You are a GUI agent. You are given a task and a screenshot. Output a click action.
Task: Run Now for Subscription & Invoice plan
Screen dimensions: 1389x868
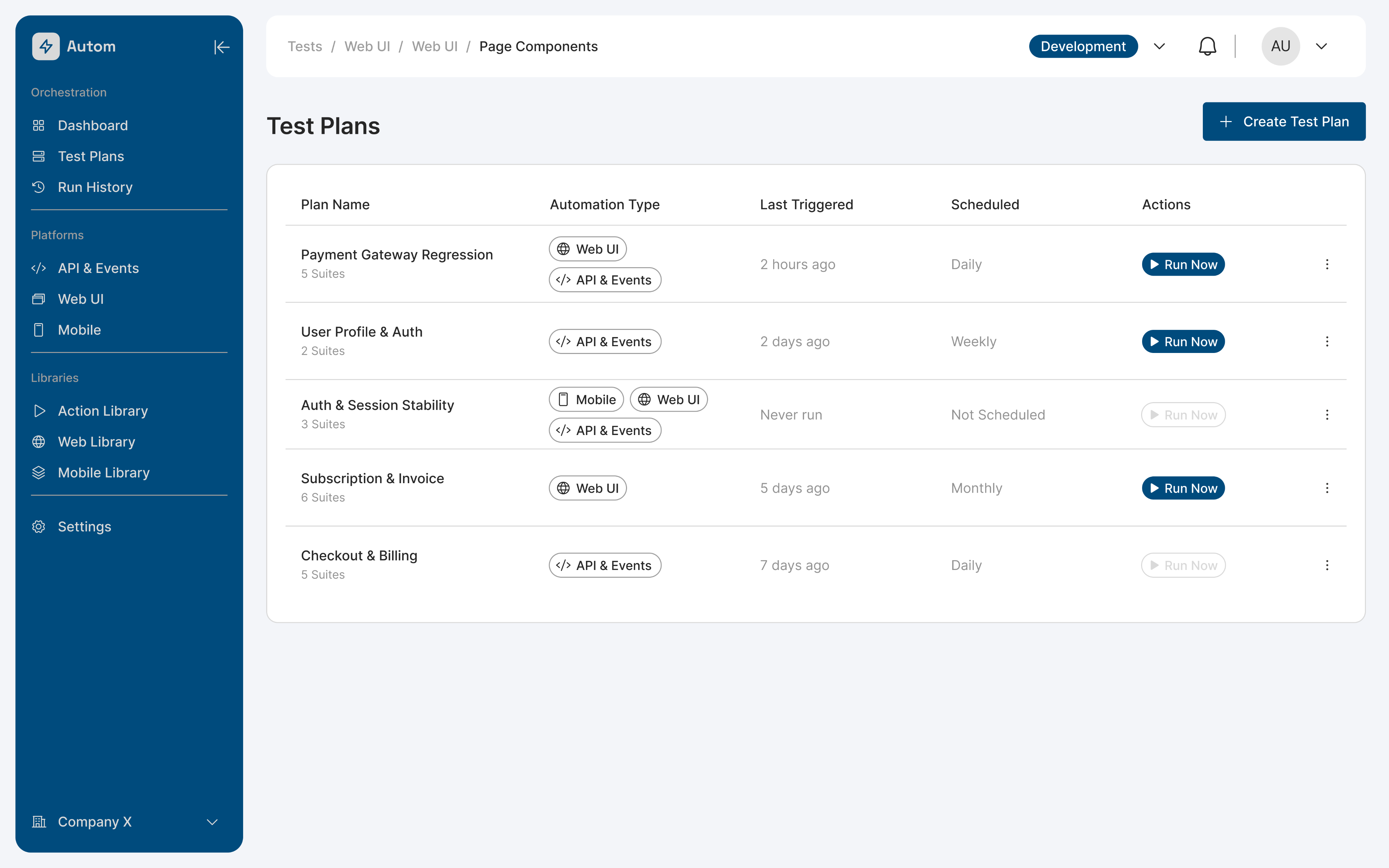(x=1183, y=489)
